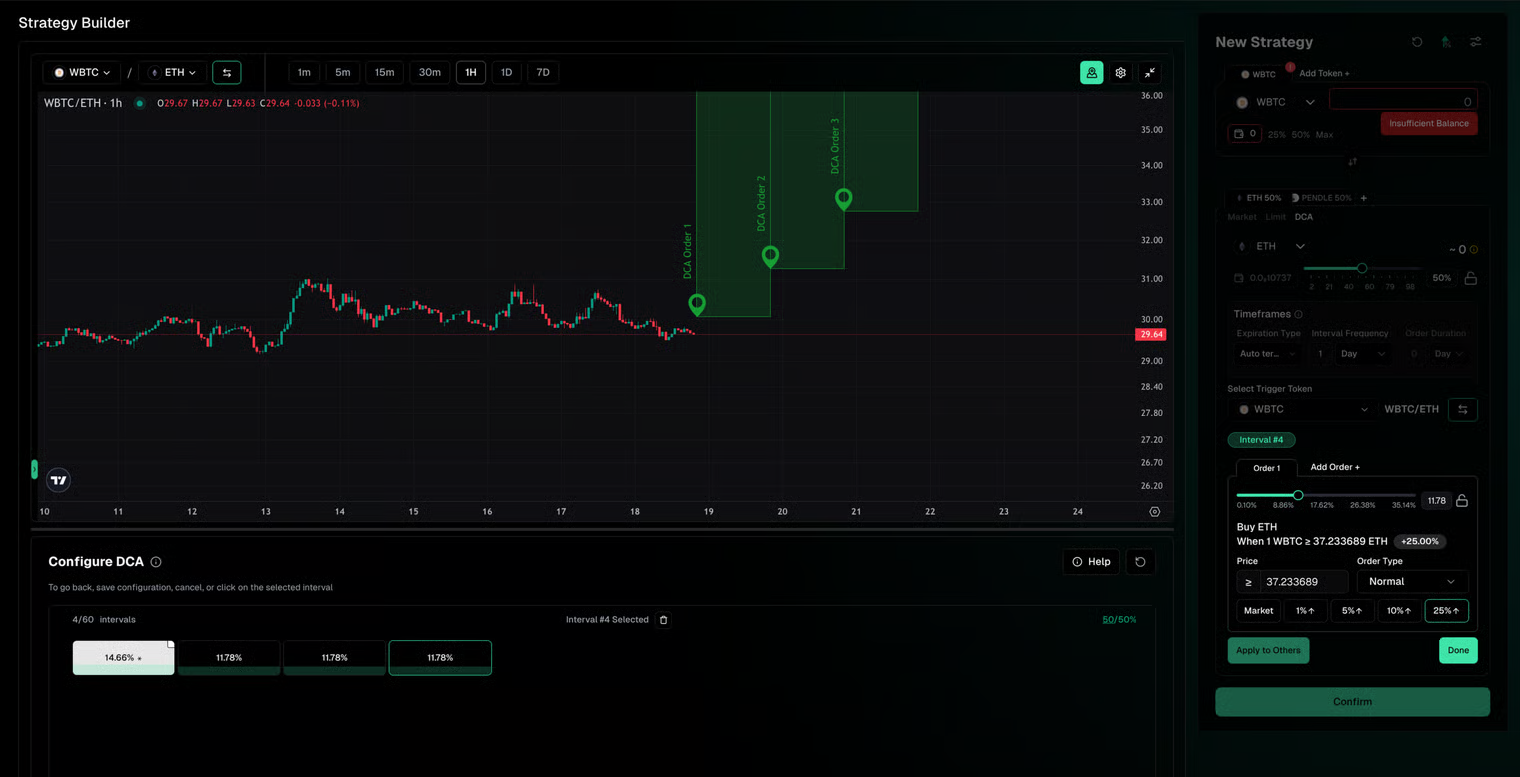Open the Order Type Normal dropdown
The height and width of the screenshot is (777, 1520).
tap(1411, 582)
